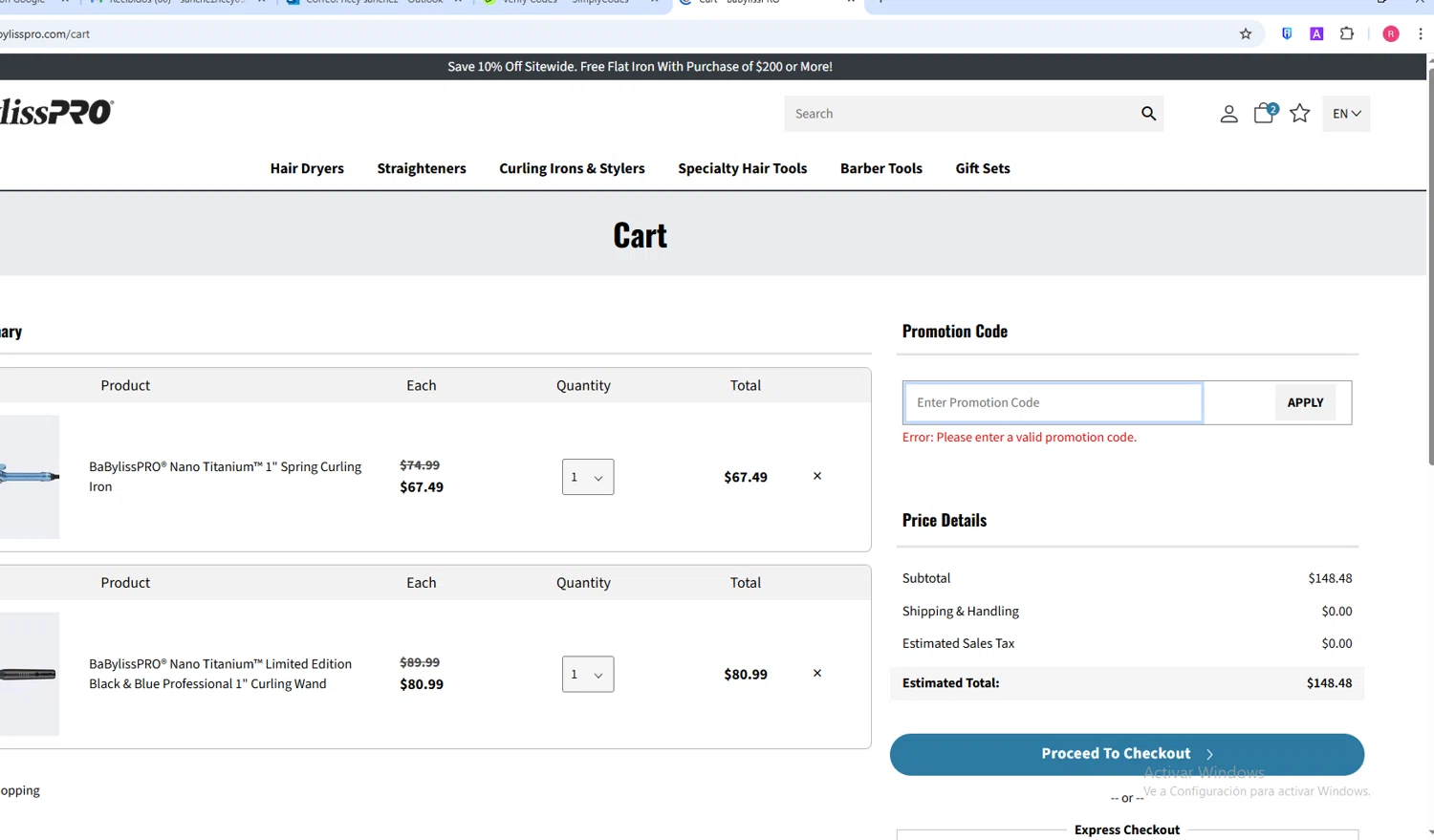Image resolution: width=1434 pixels, height=840 pixels.
Task: Open quantity dropdown for Curling Wand
Action: coord(588,674)
